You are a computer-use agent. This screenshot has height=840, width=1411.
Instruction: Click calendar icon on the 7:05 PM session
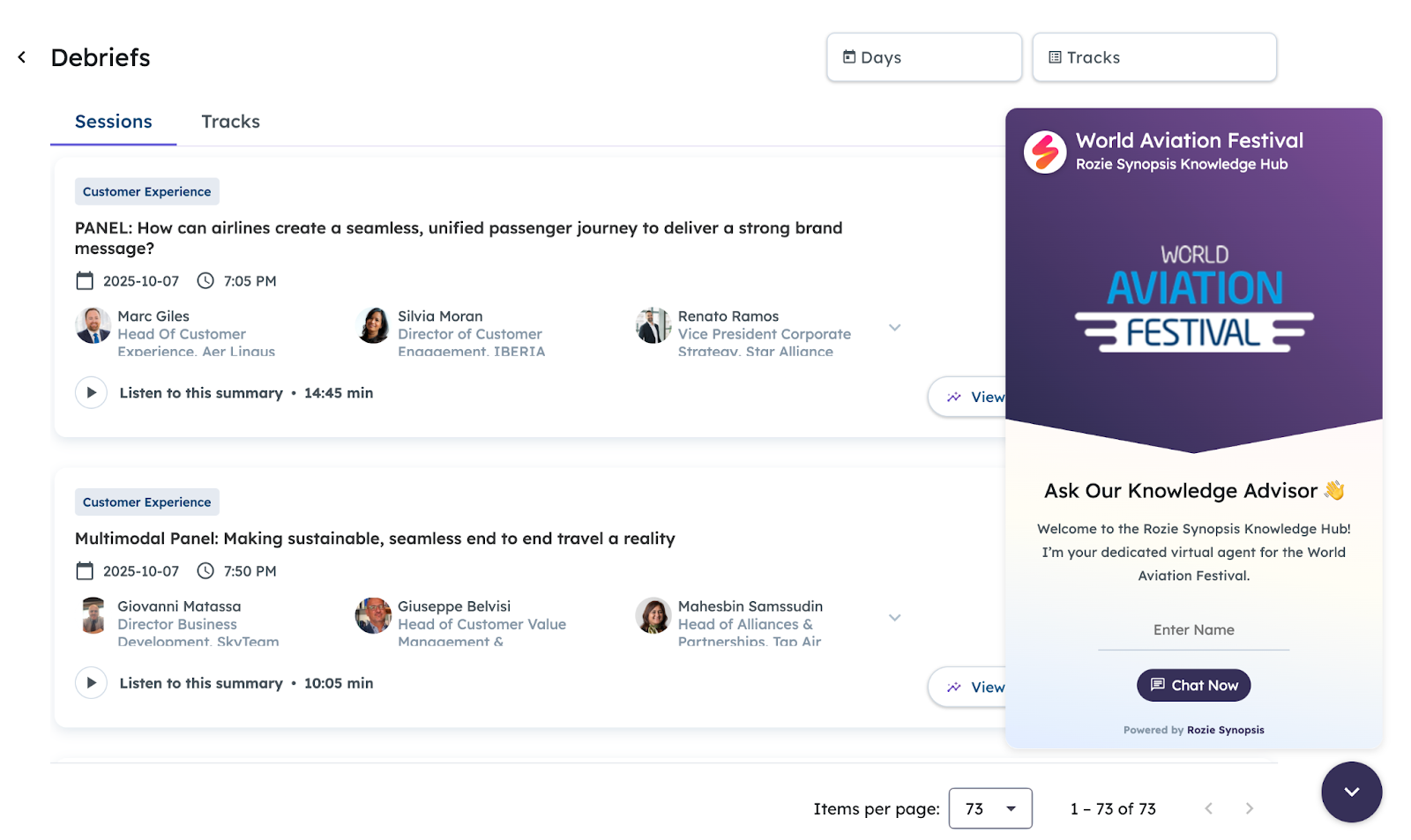[x=85, y=281]
